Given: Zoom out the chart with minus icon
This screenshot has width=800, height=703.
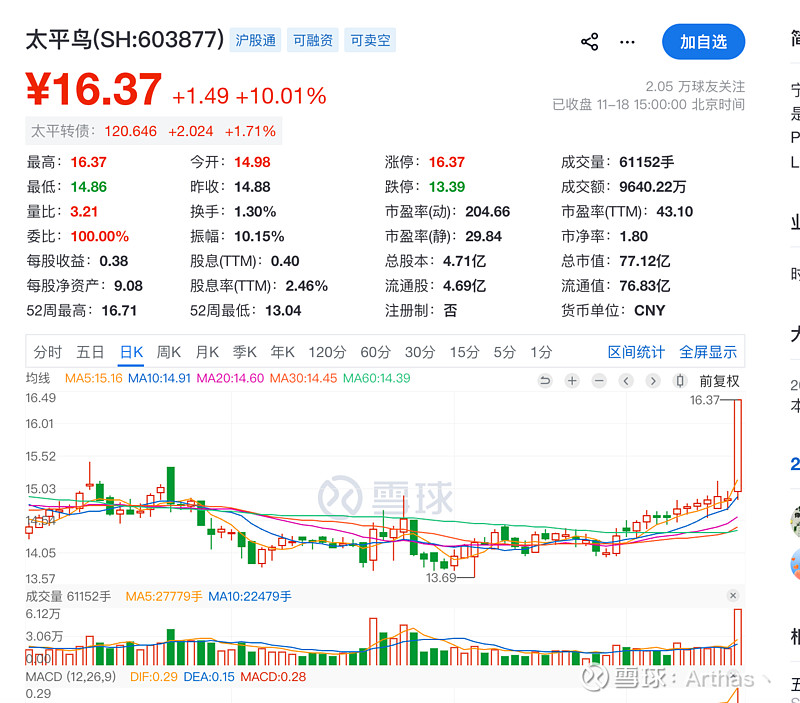Looking at the screenshot, I should click(x=599, y=381).
